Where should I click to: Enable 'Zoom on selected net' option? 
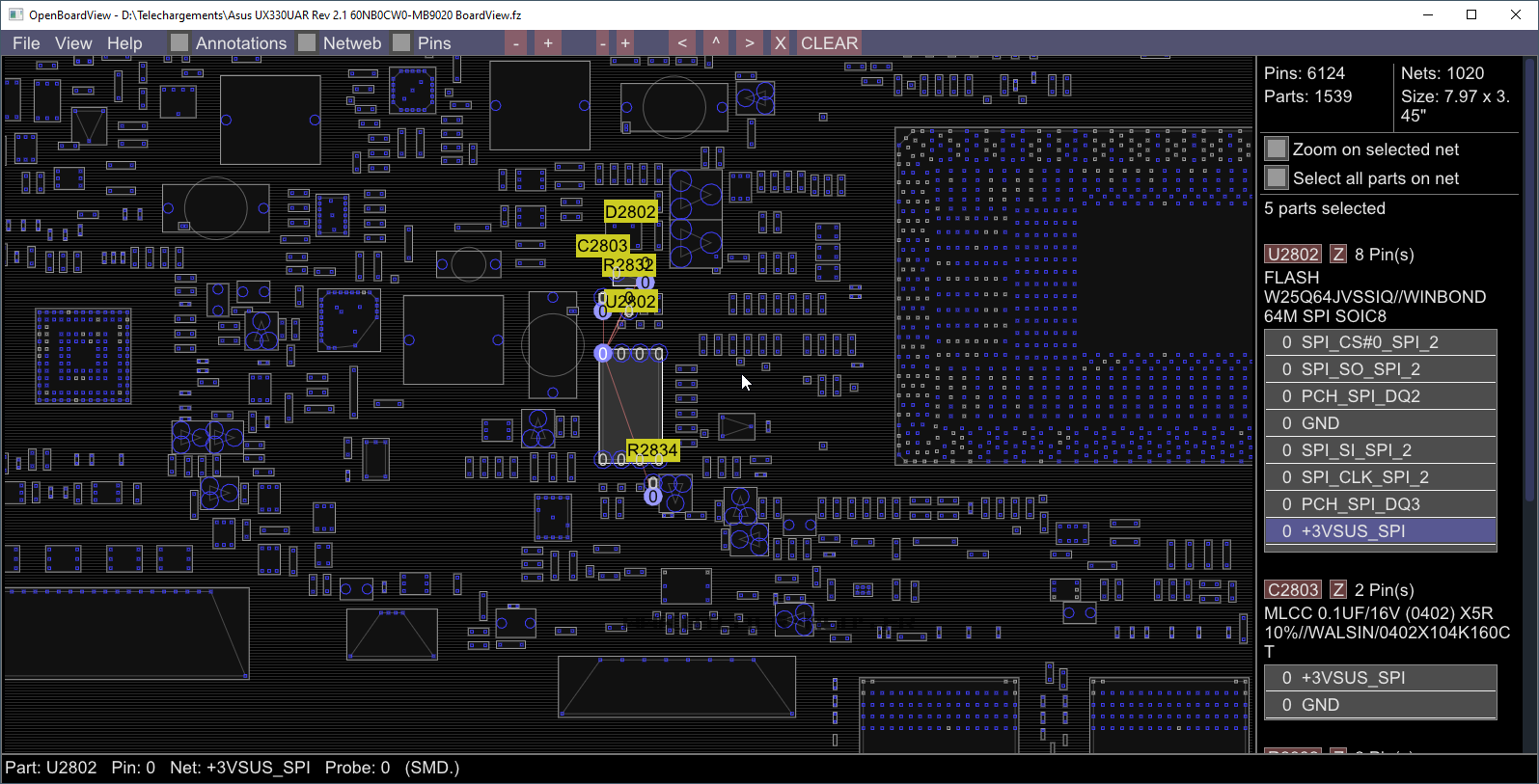1277,149
